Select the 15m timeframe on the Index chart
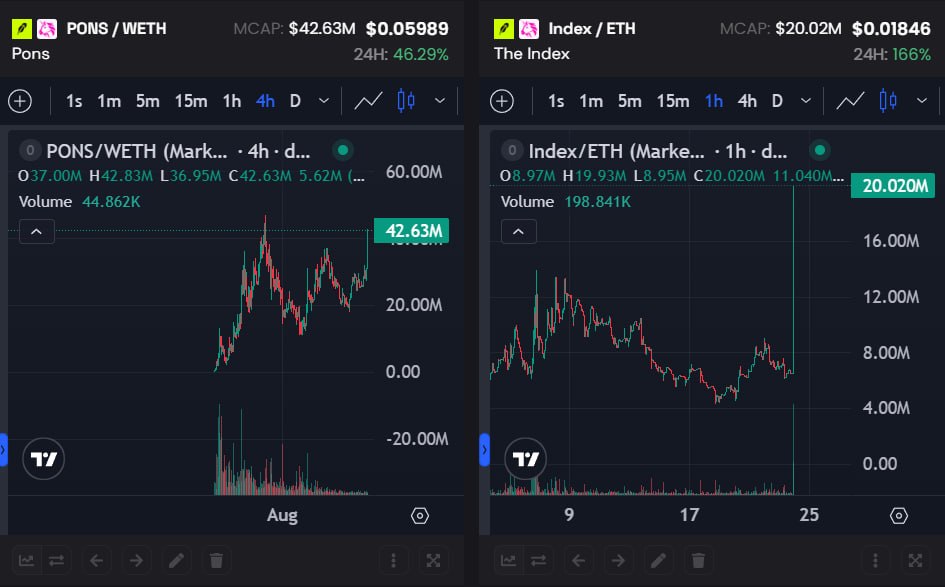Image resolution: width=945 pixels, height=587 pixels. (x=673, y=101)
